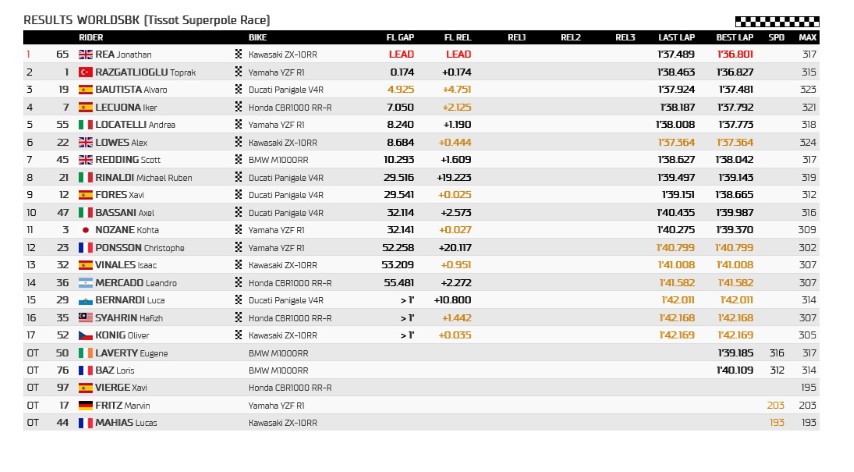Open rider BAUTISTA Alvaro's name
Image resolution: width=854 pixels, height=472 pixels.
[131, 89]
